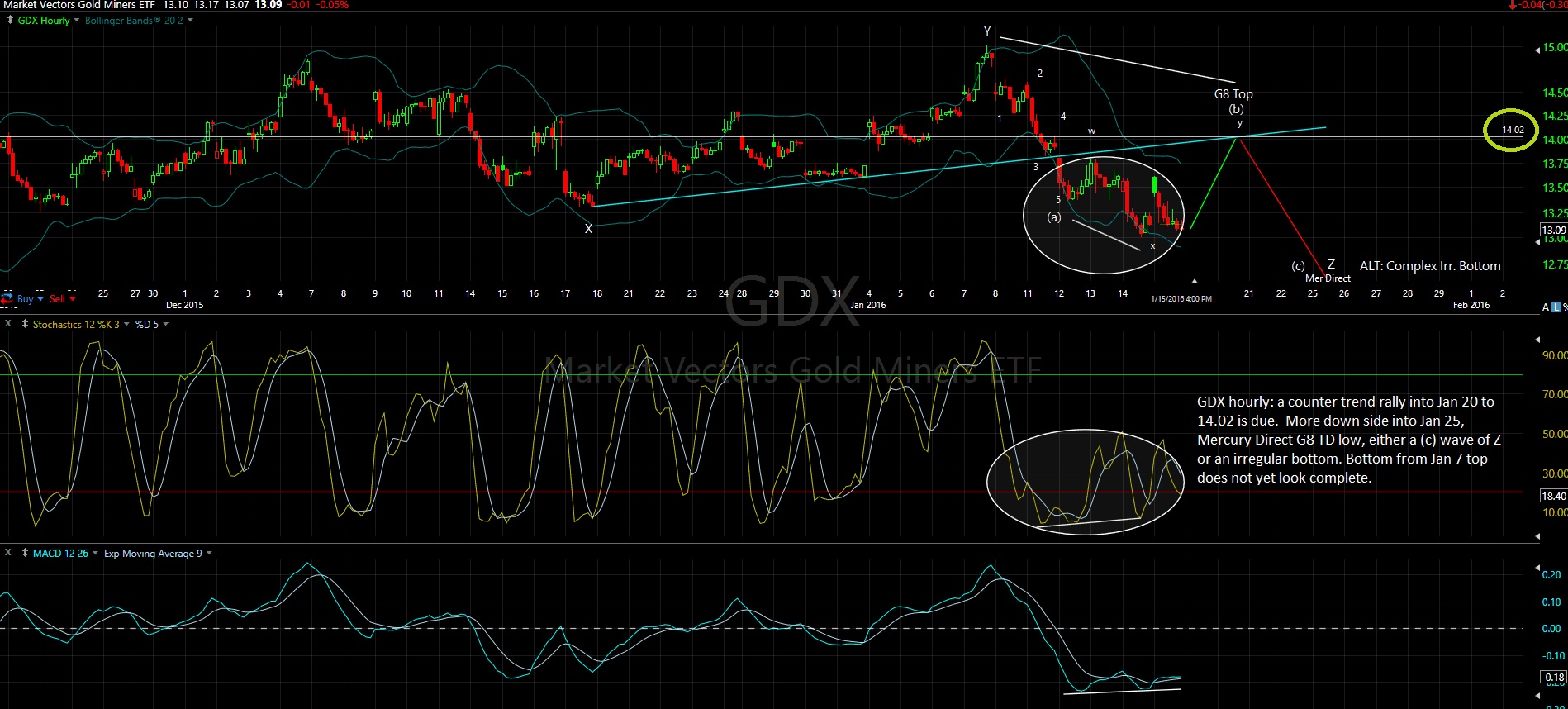Screen dimensions: 1568x709
Task: Select the Exp Moving Average 9 label
Action: [153, 554]
